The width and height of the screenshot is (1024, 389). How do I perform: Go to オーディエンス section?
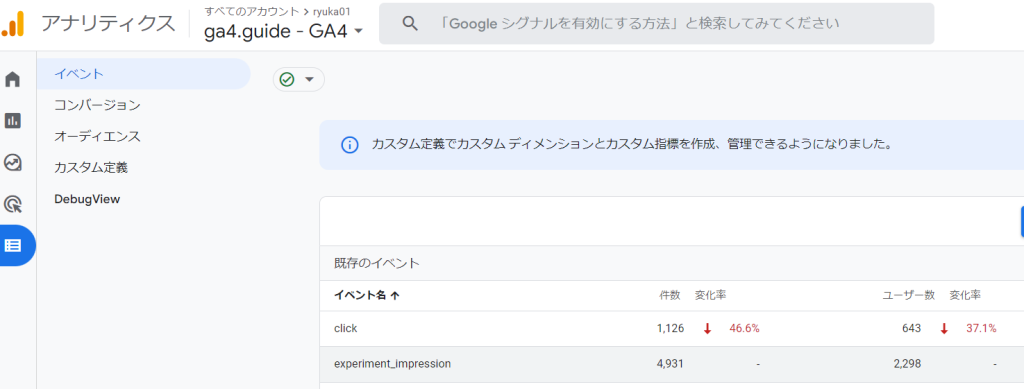coord(97,136)
